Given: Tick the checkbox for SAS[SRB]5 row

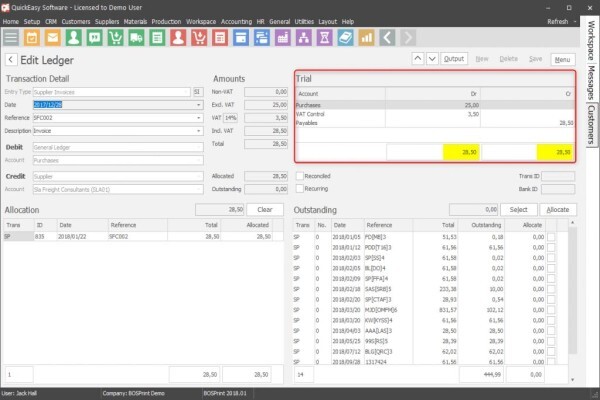Looking at the screenshot, I should coord(551,289).
